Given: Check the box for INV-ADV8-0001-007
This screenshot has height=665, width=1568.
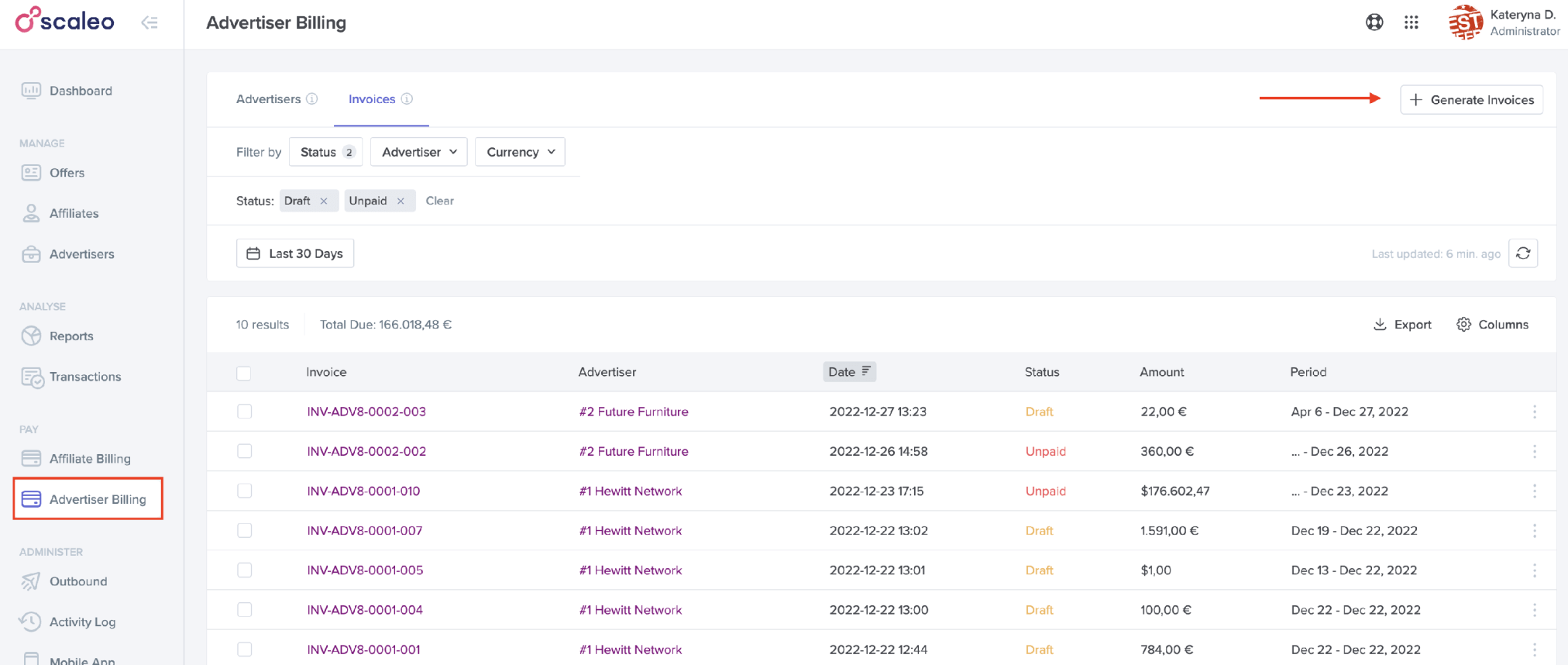Looking at the screenshot, I should click(x=245, y=531).
